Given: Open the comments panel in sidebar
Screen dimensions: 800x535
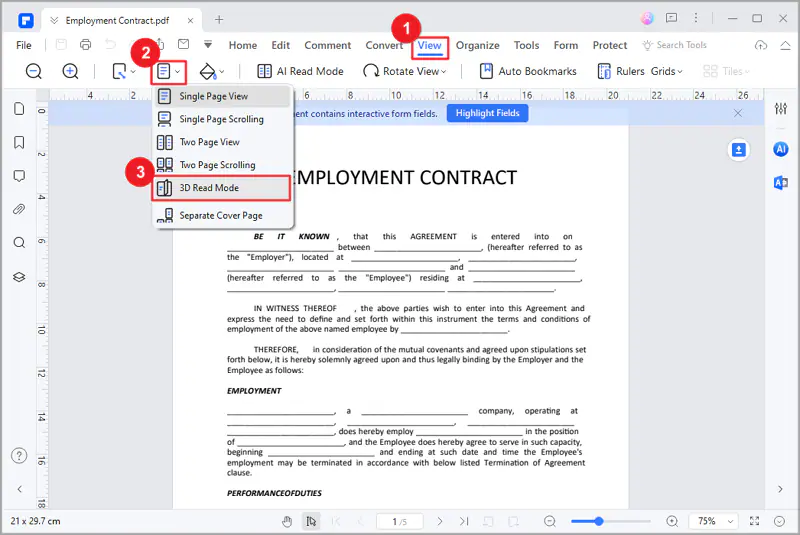Looking at the screenshot, I should [x=19, y=176].
